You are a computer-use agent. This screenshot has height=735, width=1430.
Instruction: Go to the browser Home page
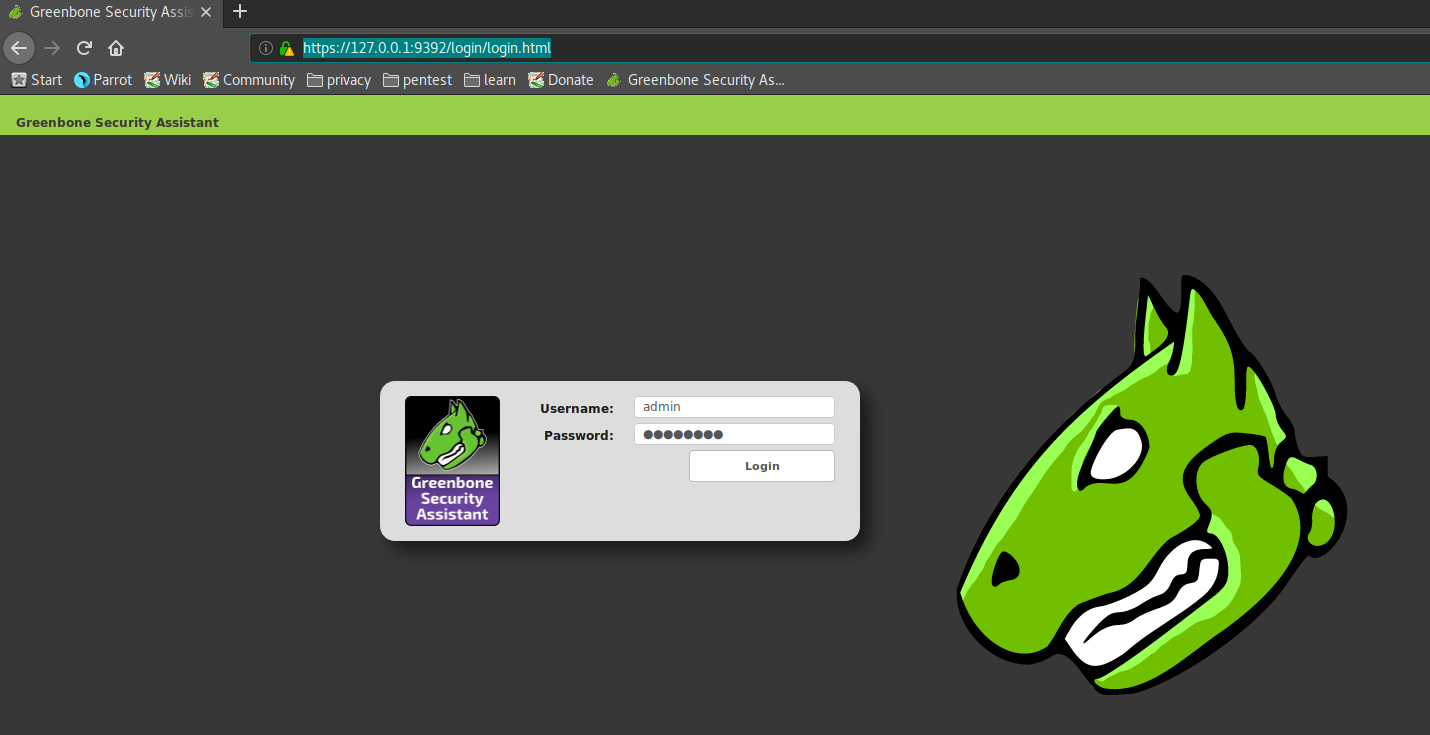116,48
